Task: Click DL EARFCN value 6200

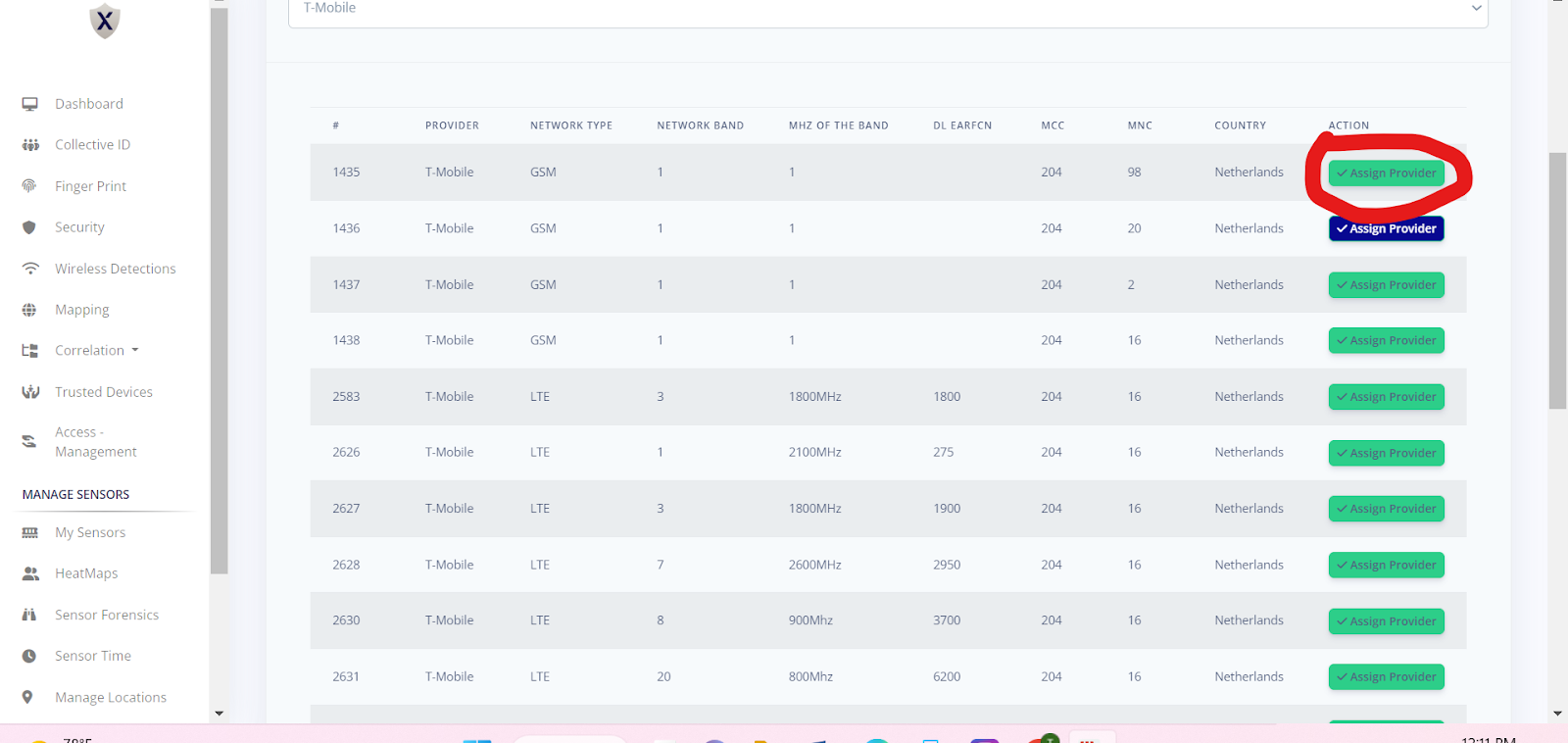Action: click(947, 677)
